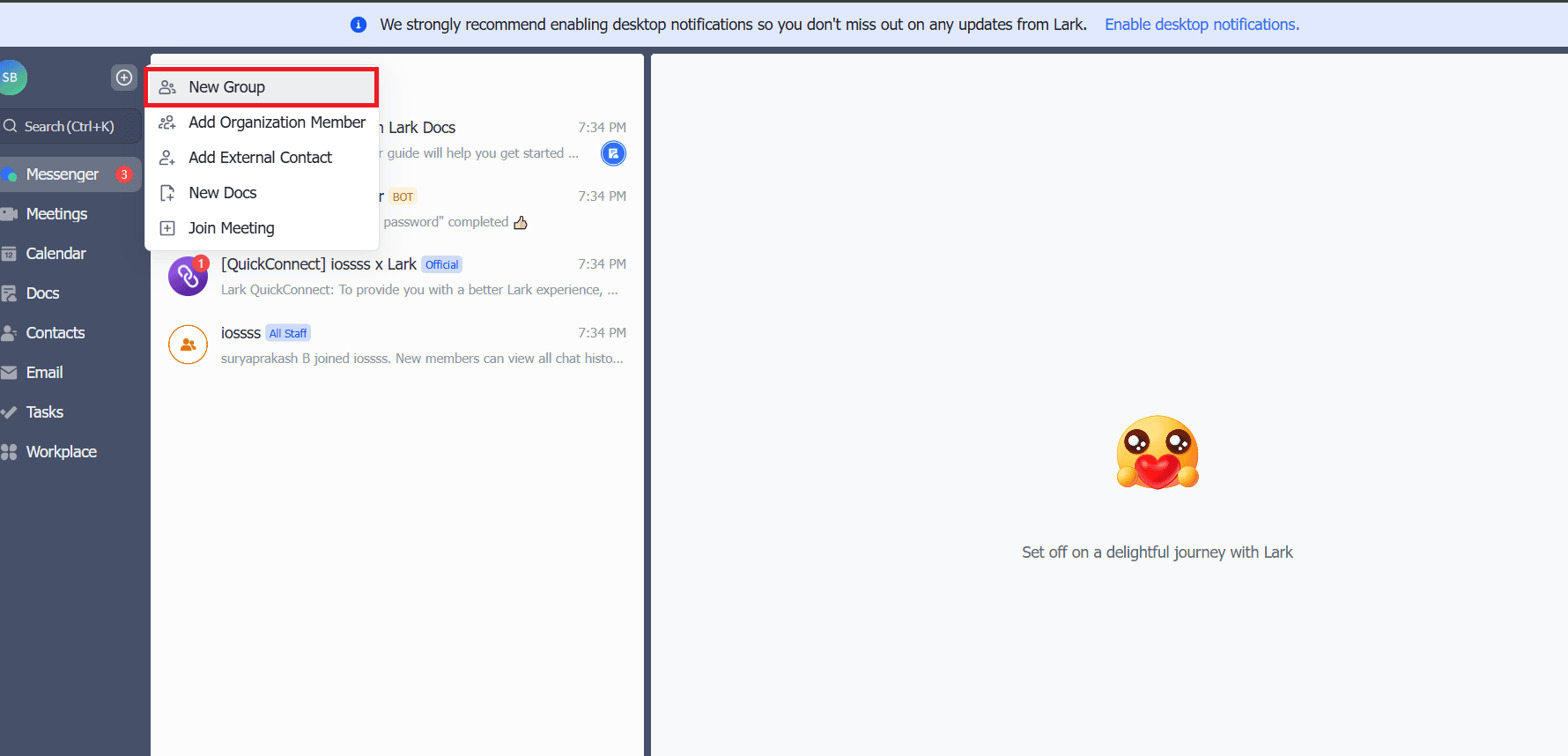Click the SB profile avatar
Screen dimensions: 1568x756
click(11, 78)
